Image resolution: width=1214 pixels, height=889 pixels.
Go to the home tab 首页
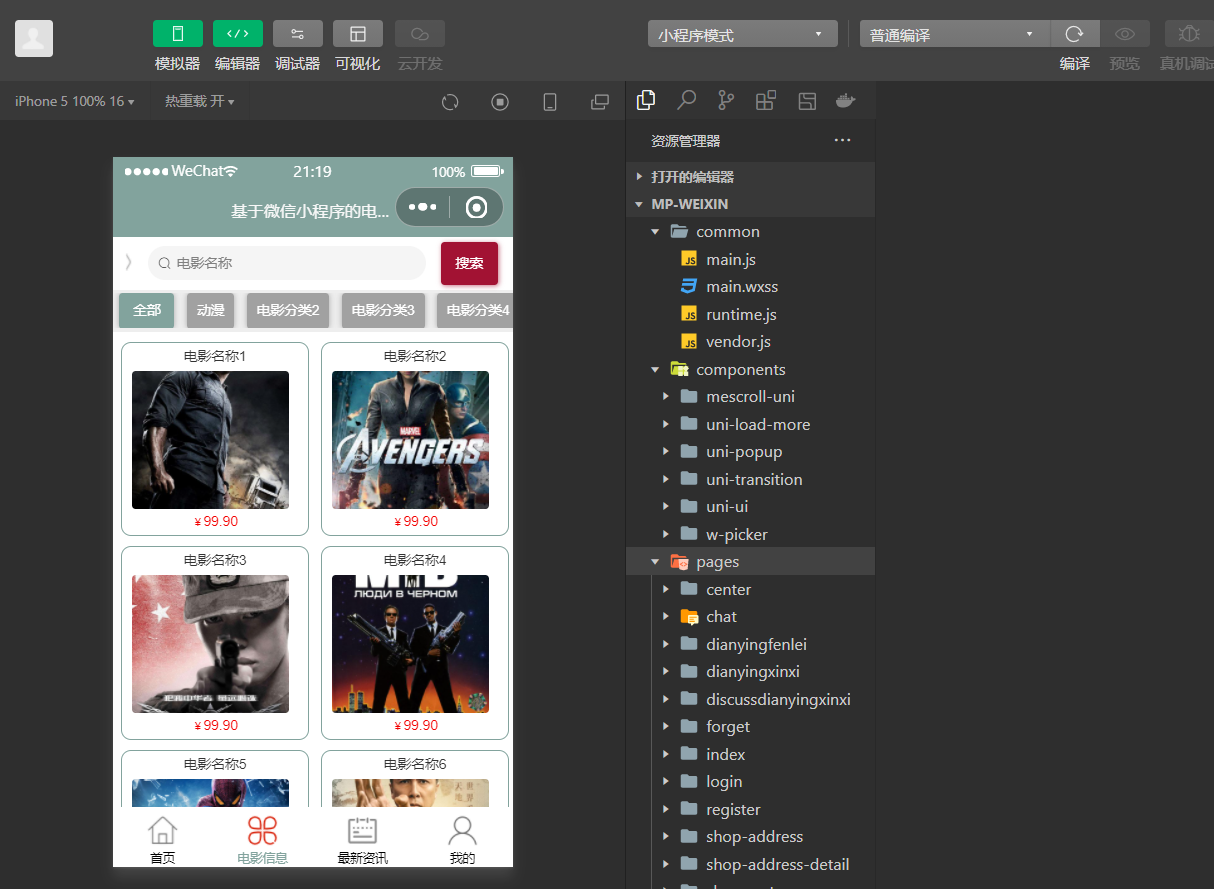pos(162,840)
